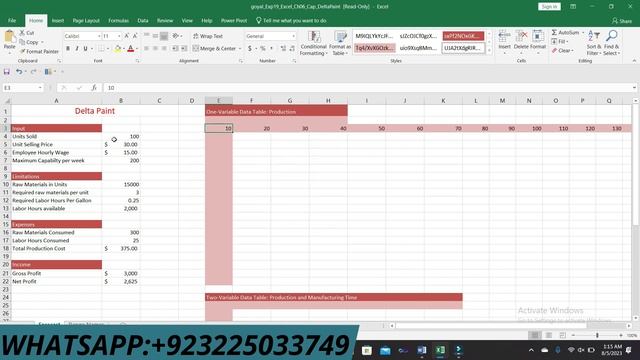Apply Percent Style to the cell
Image resolution: width=640 pixels, height=360 pixels.
pyautogui.click(x=263, y=49)
